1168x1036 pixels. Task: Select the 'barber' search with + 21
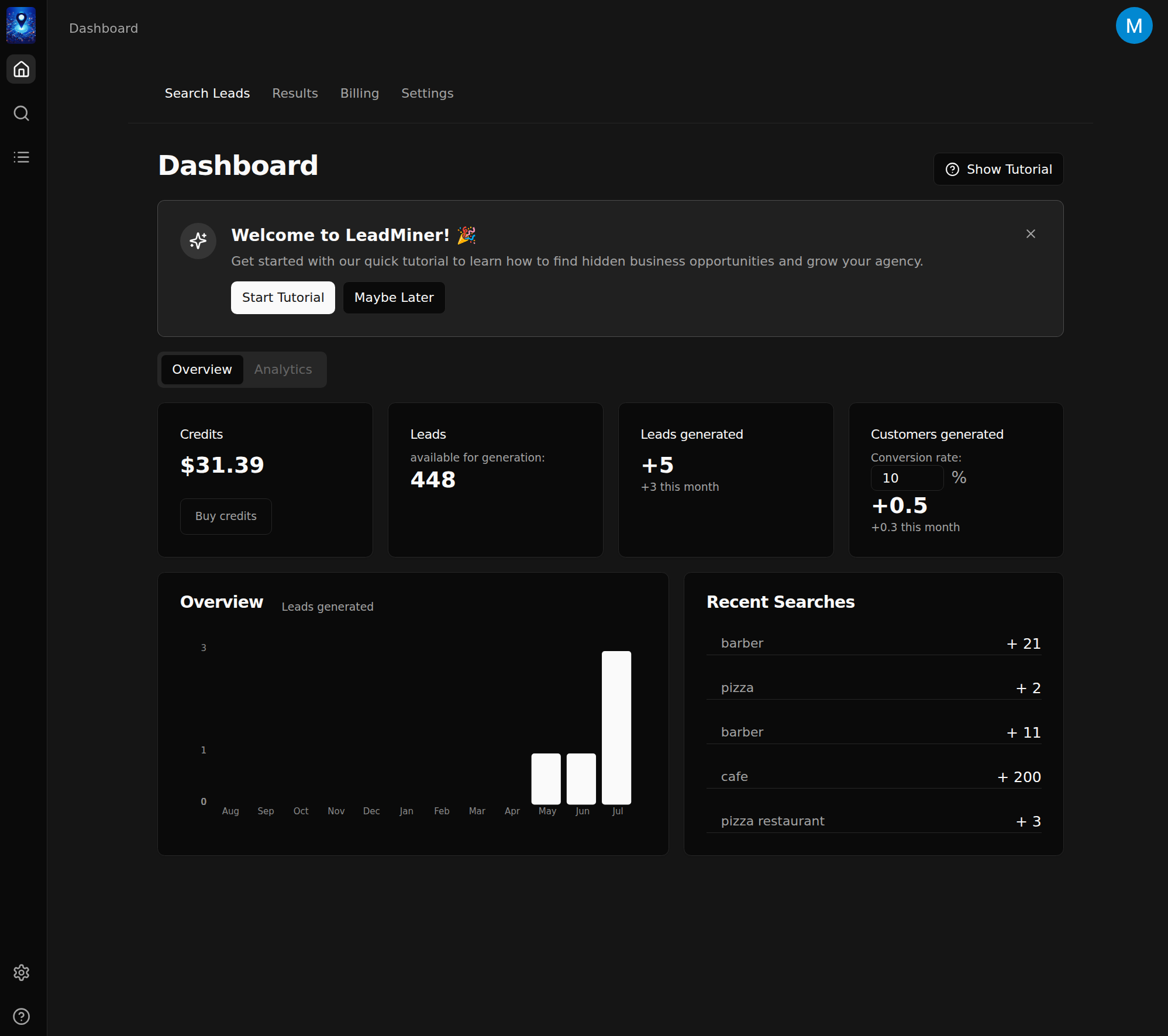pos(873,643)
